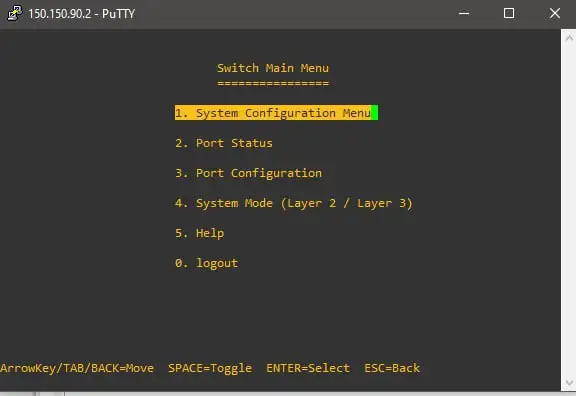
Task: Click the SPACE=Toggle hint text
Action: click(210, 368)
